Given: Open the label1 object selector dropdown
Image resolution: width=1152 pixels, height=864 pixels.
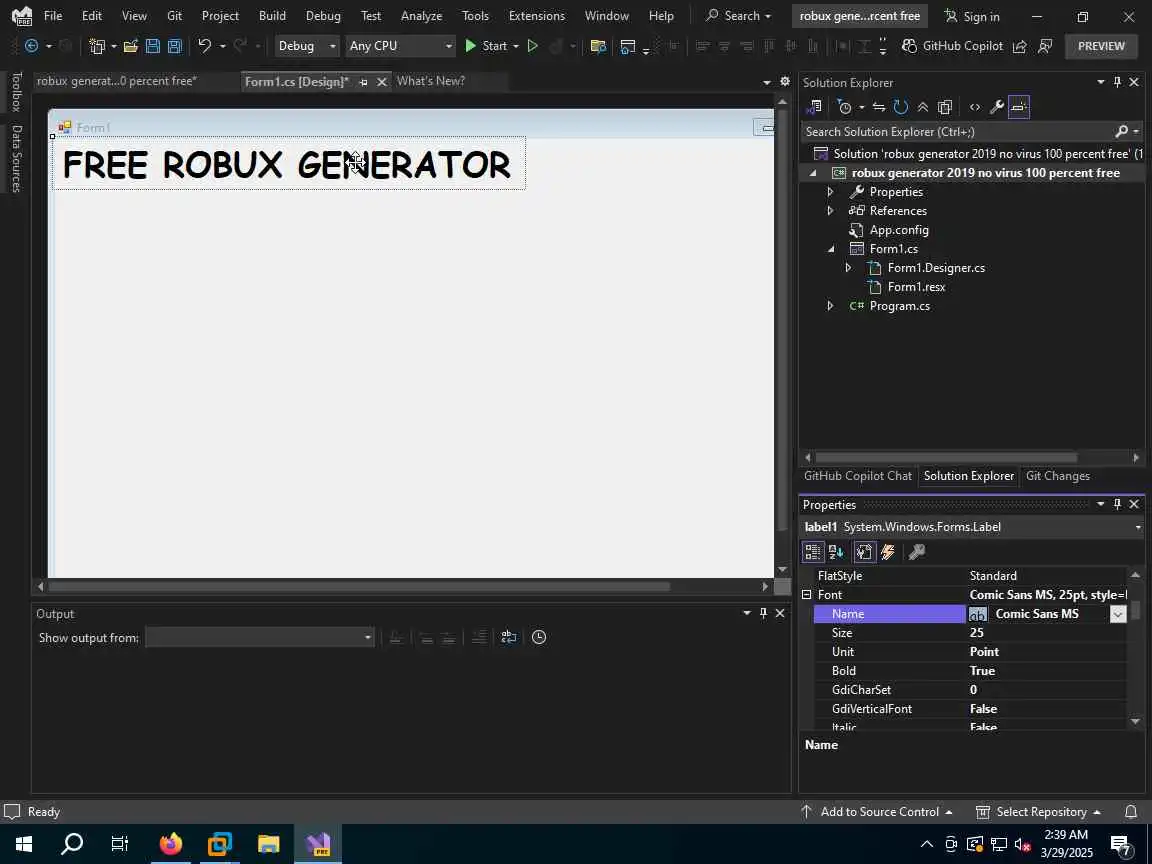Looking at the screenshot, I should coord(1137,528).
